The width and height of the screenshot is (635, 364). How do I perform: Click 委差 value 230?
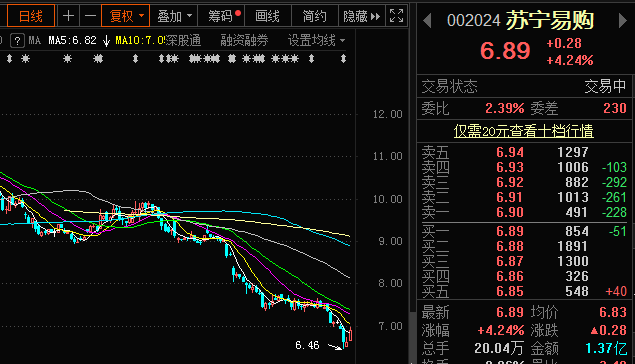click(615, 108)
